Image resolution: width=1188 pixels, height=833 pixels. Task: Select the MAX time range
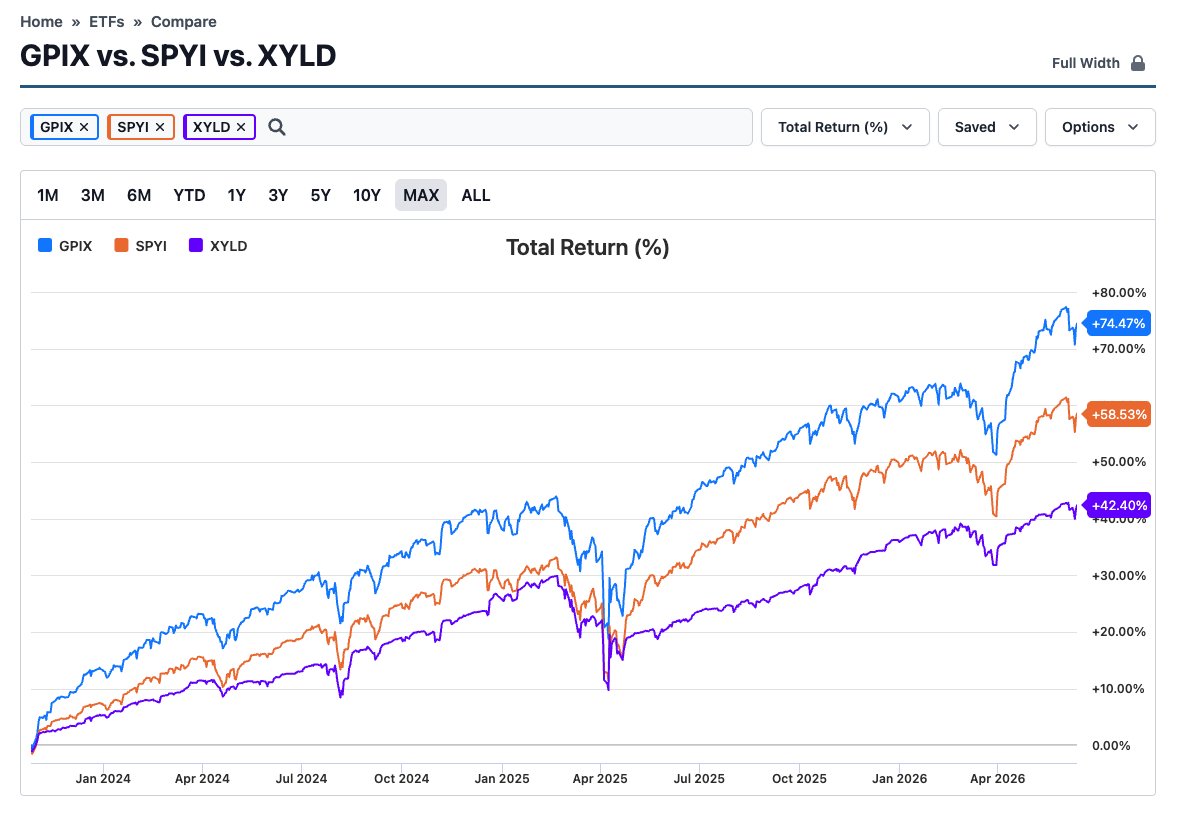420,196
